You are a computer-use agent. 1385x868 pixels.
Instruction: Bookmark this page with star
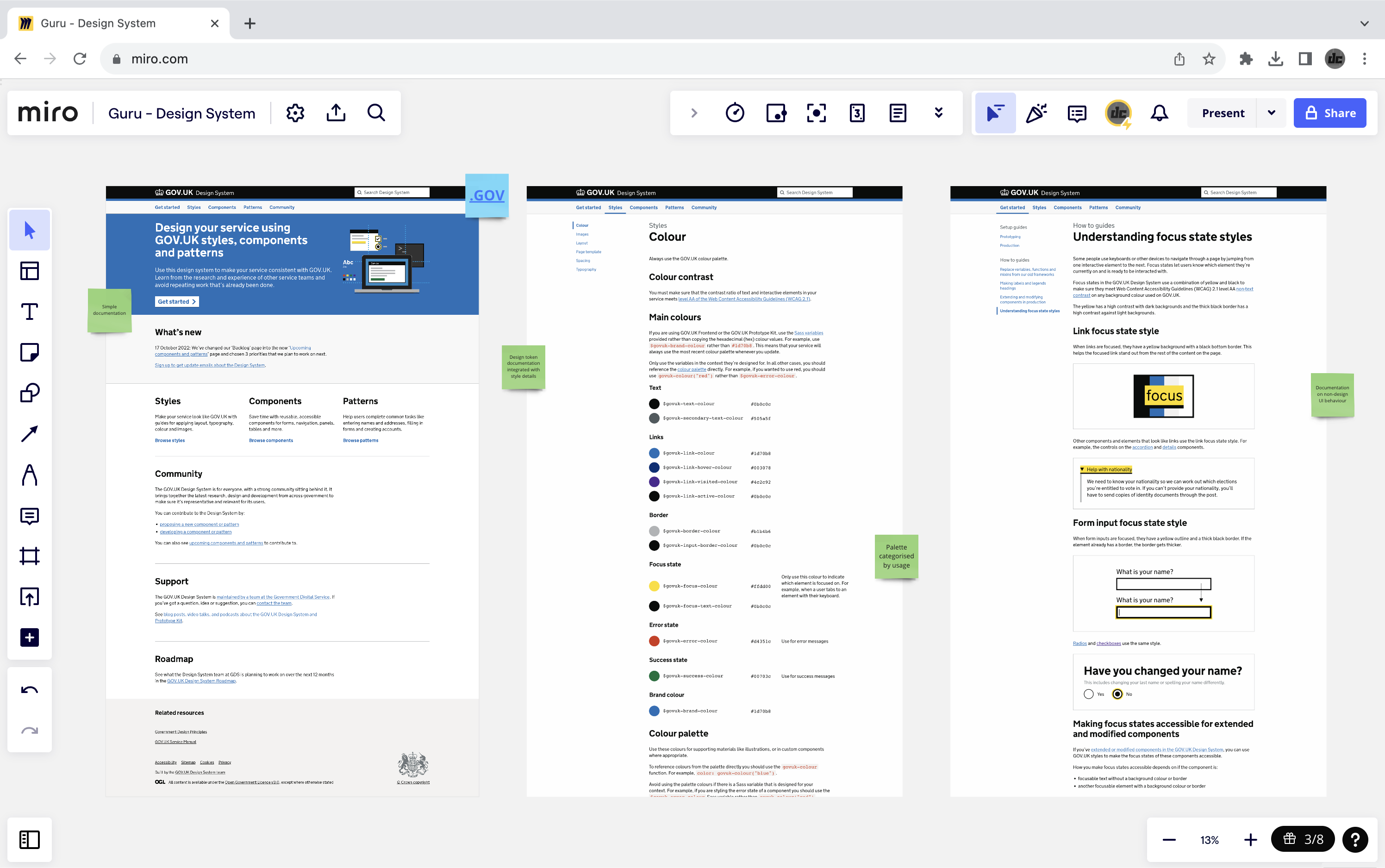(x=1210, y=59)
